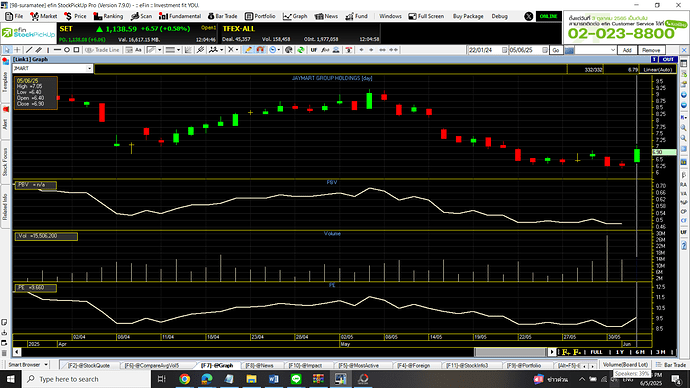Activate the magnet snap icon

(x=260, y=50)
